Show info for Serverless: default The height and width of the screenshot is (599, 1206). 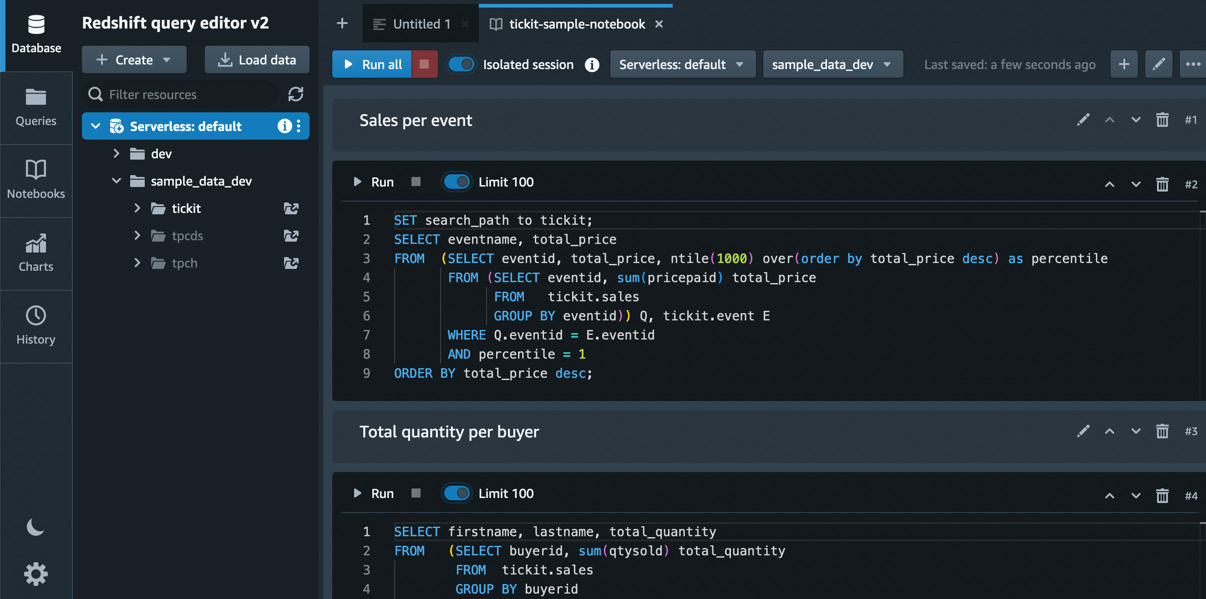(x=284, y=126)
